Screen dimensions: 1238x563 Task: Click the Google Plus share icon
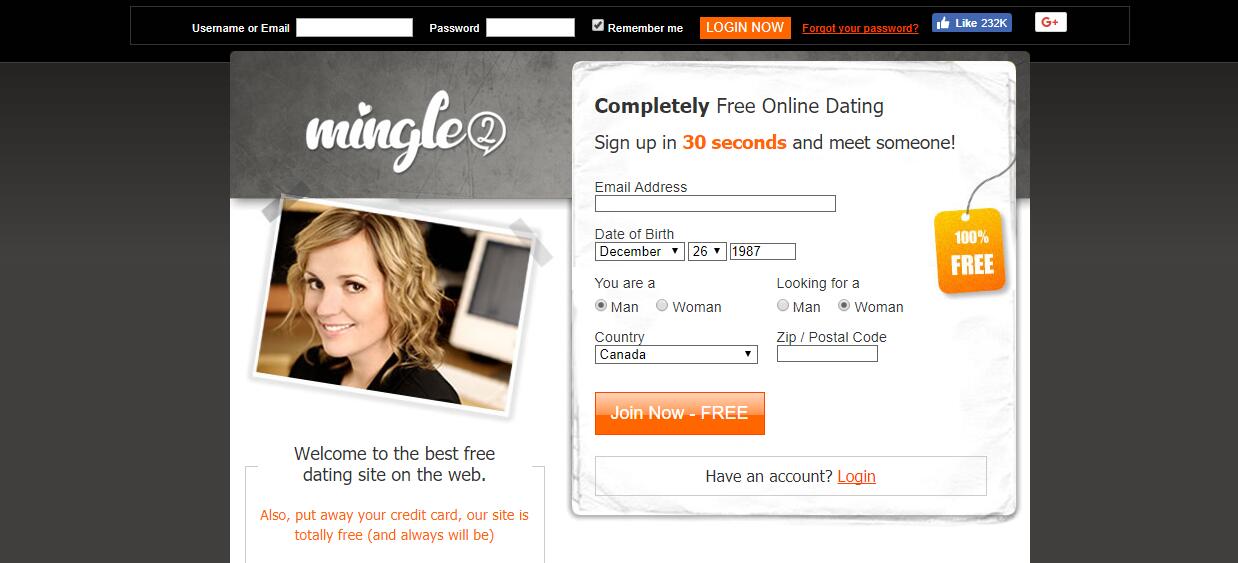tap(1050, 22)
